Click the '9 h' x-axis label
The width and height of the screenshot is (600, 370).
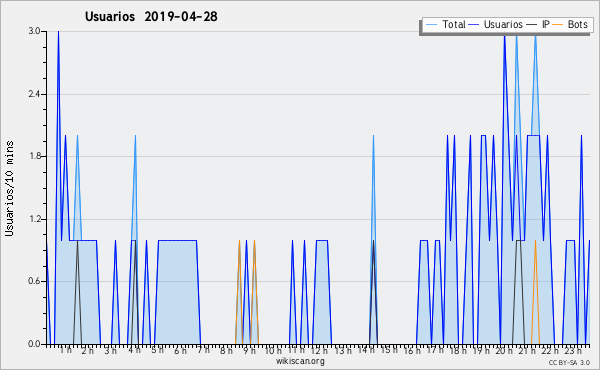[x=249, y=351]
